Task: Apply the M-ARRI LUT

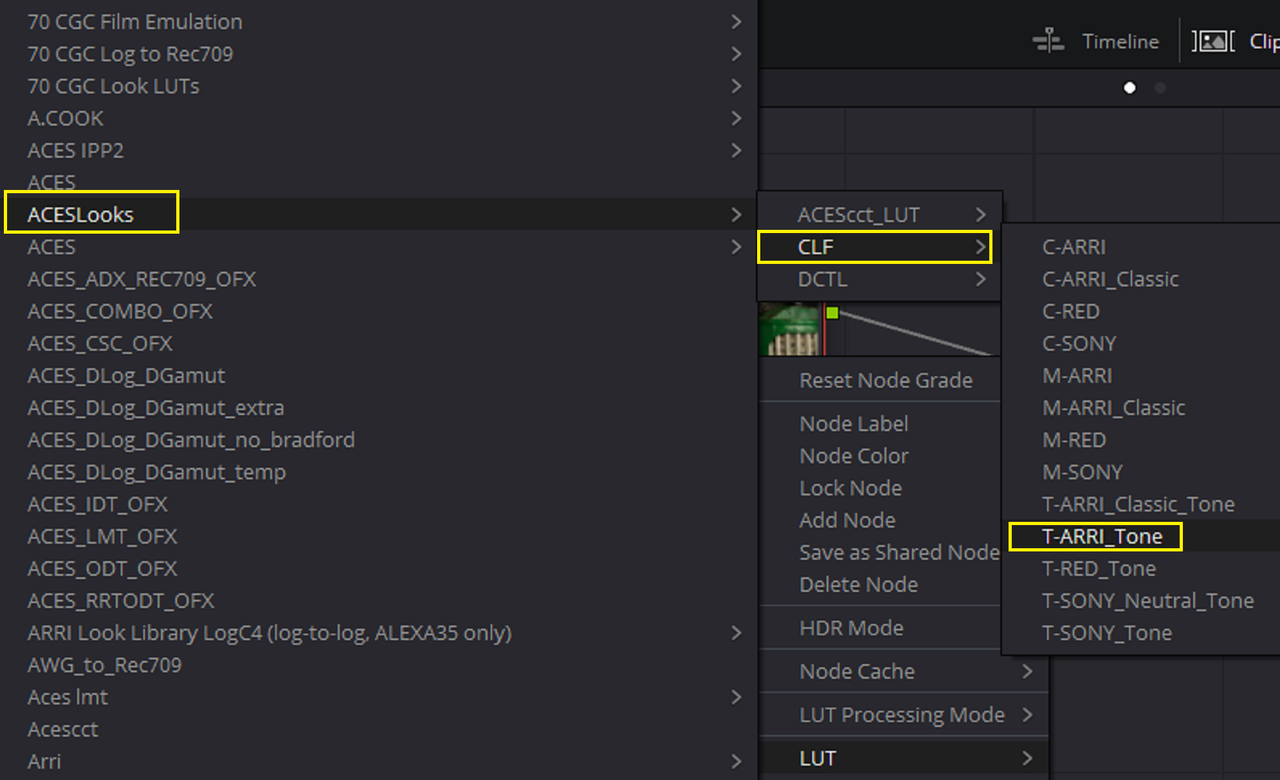Action: (x=1141, y=375)
